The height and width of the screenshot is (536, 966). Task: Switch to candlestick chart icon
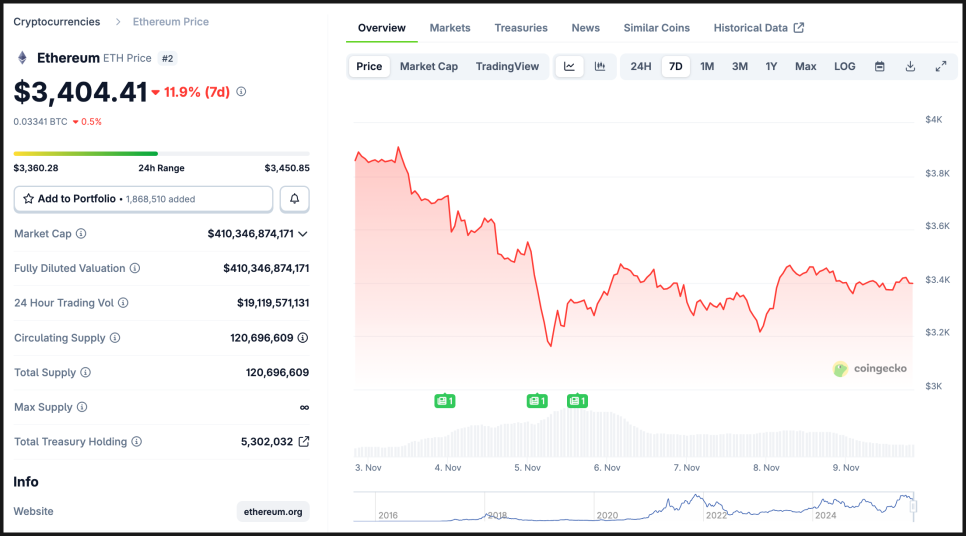[600, 66]
